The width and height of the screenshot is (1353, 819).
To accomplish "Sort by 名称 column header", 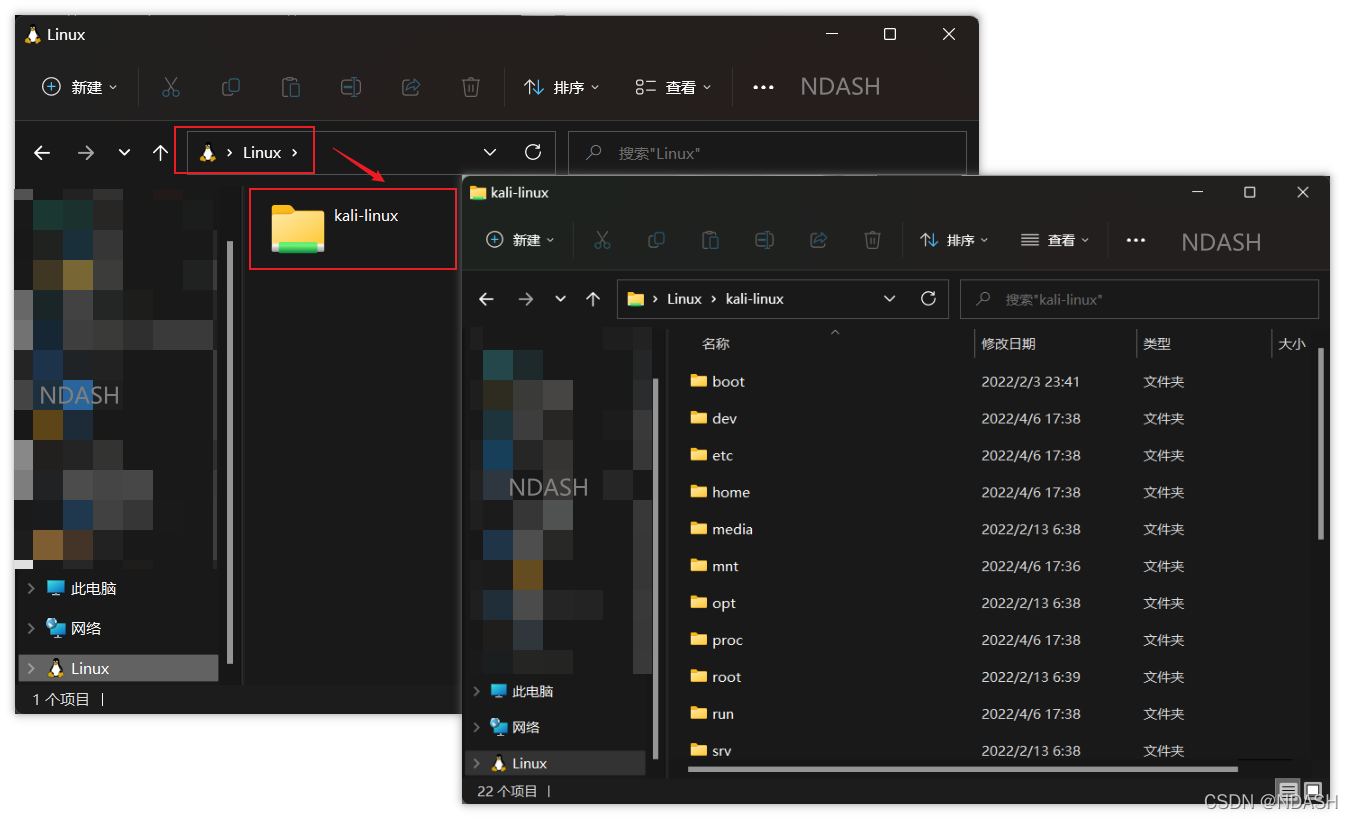I will (x=716, y=344).
